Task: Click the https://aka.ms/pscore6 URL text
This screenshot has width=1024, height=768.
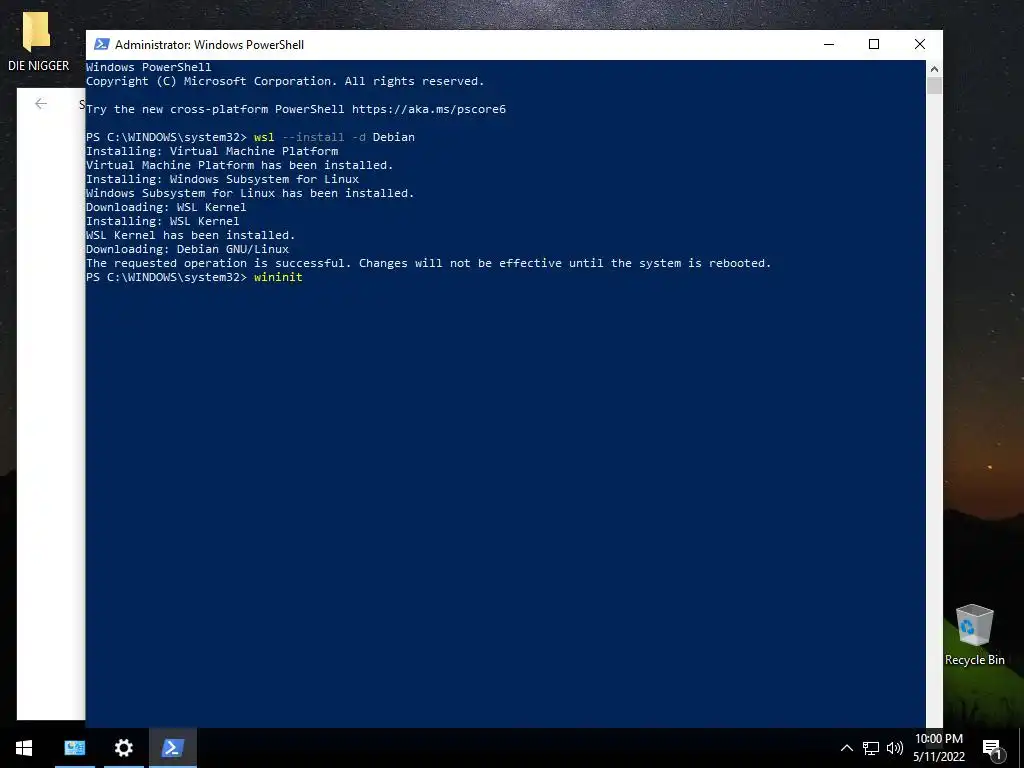Action: [429, 109]
